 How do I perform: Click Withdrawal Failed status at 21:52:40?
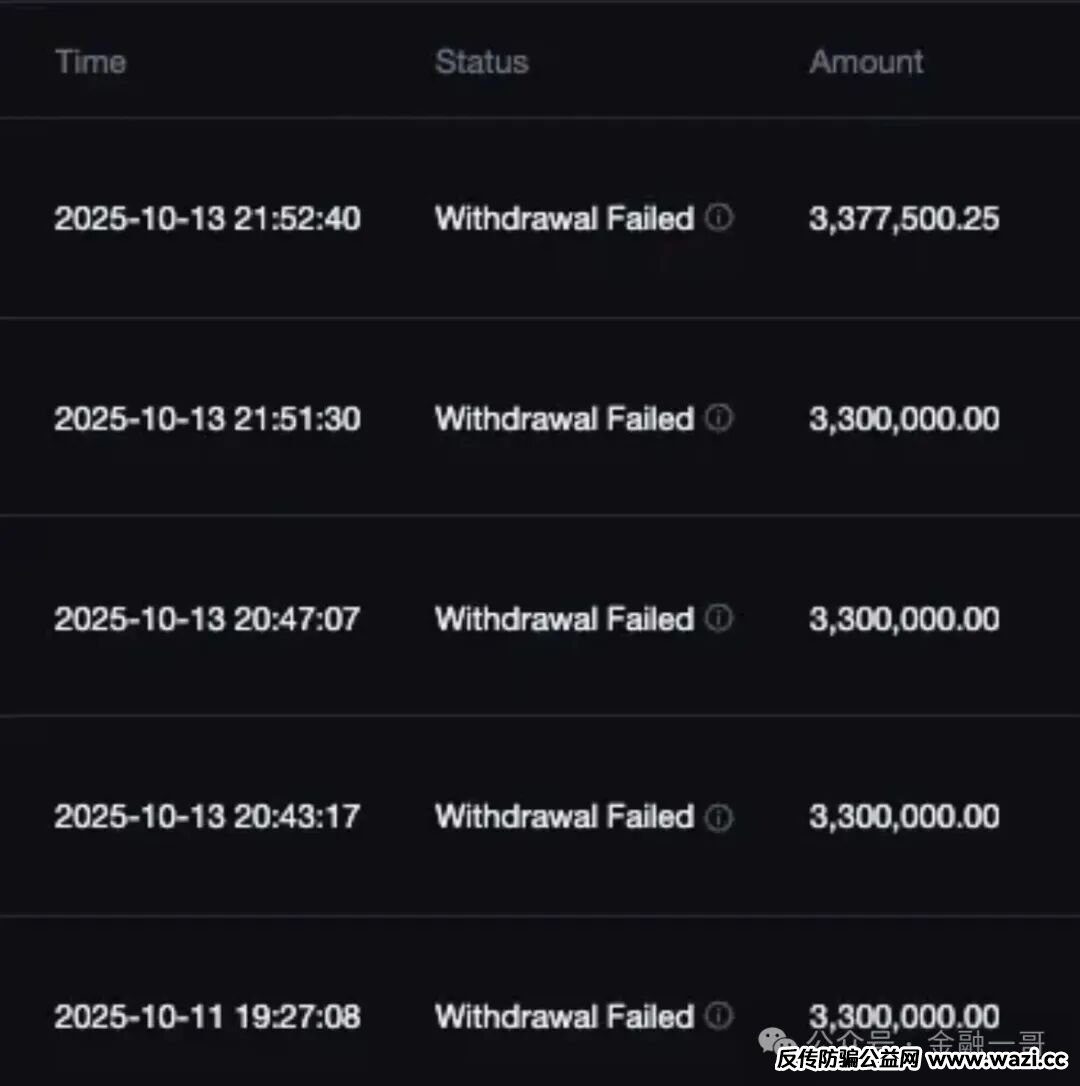point(564,219)
